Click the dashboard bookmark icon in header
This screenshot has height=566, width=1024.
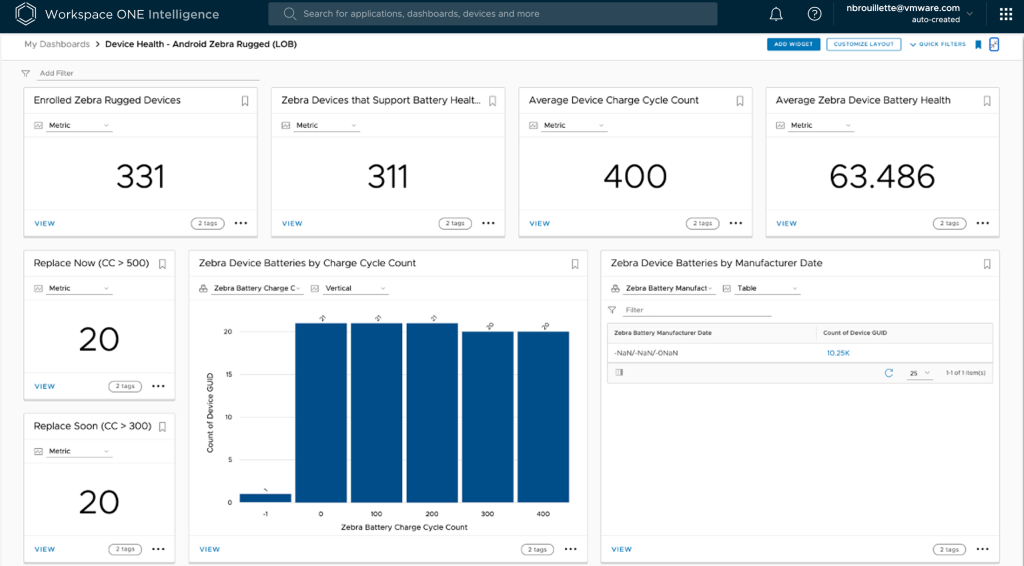pos(978,44)
